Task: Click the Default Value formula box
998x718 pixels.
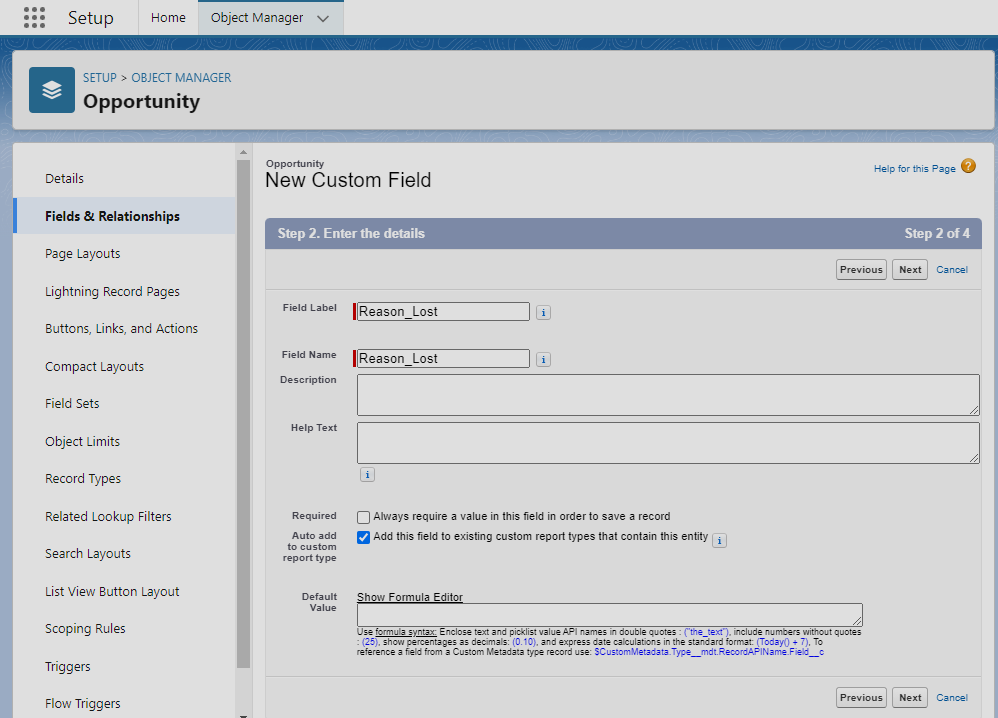Action: coord(610,615)
